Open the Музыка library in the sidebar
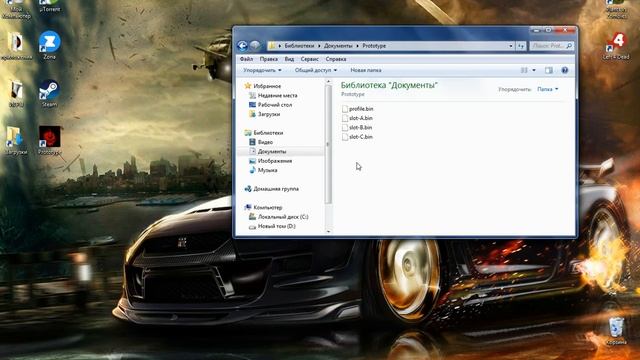This screenshot has width=640, height=360. click(x=268, y=170)
